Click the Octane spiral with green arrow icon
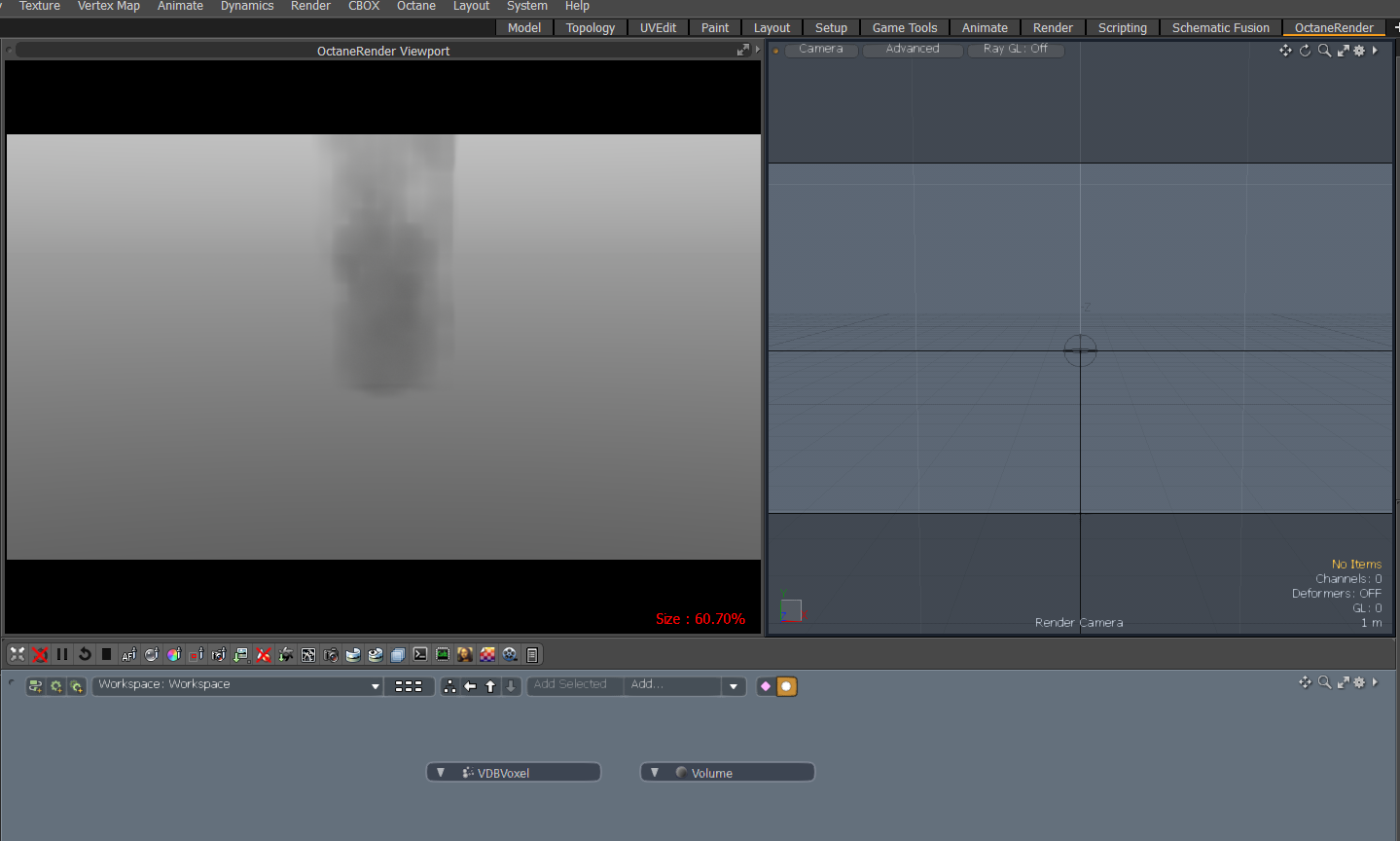This screenshot has width=1400, height=841. (x=286, y=655)
